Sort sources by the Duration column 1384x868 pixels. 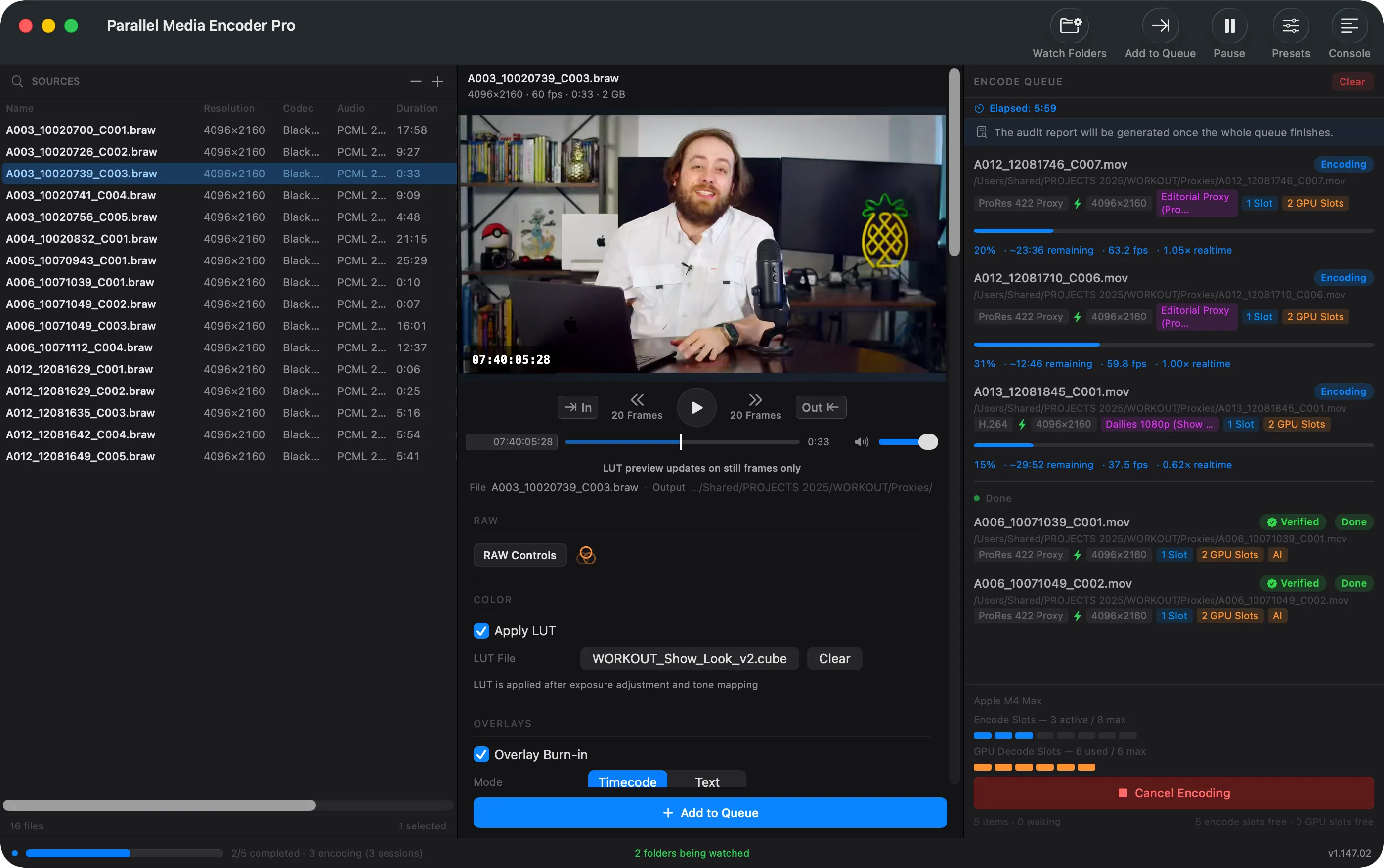tap(417, 108)
